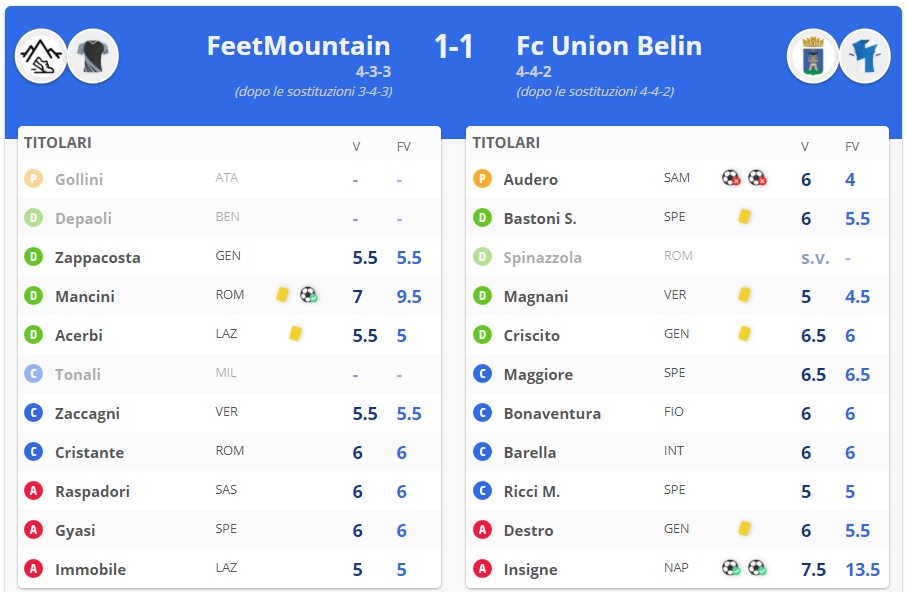Viewport: 907px width, 592px height.
Task: Click the defender role badge beside Zappacosta
Action: pos(34,257)
